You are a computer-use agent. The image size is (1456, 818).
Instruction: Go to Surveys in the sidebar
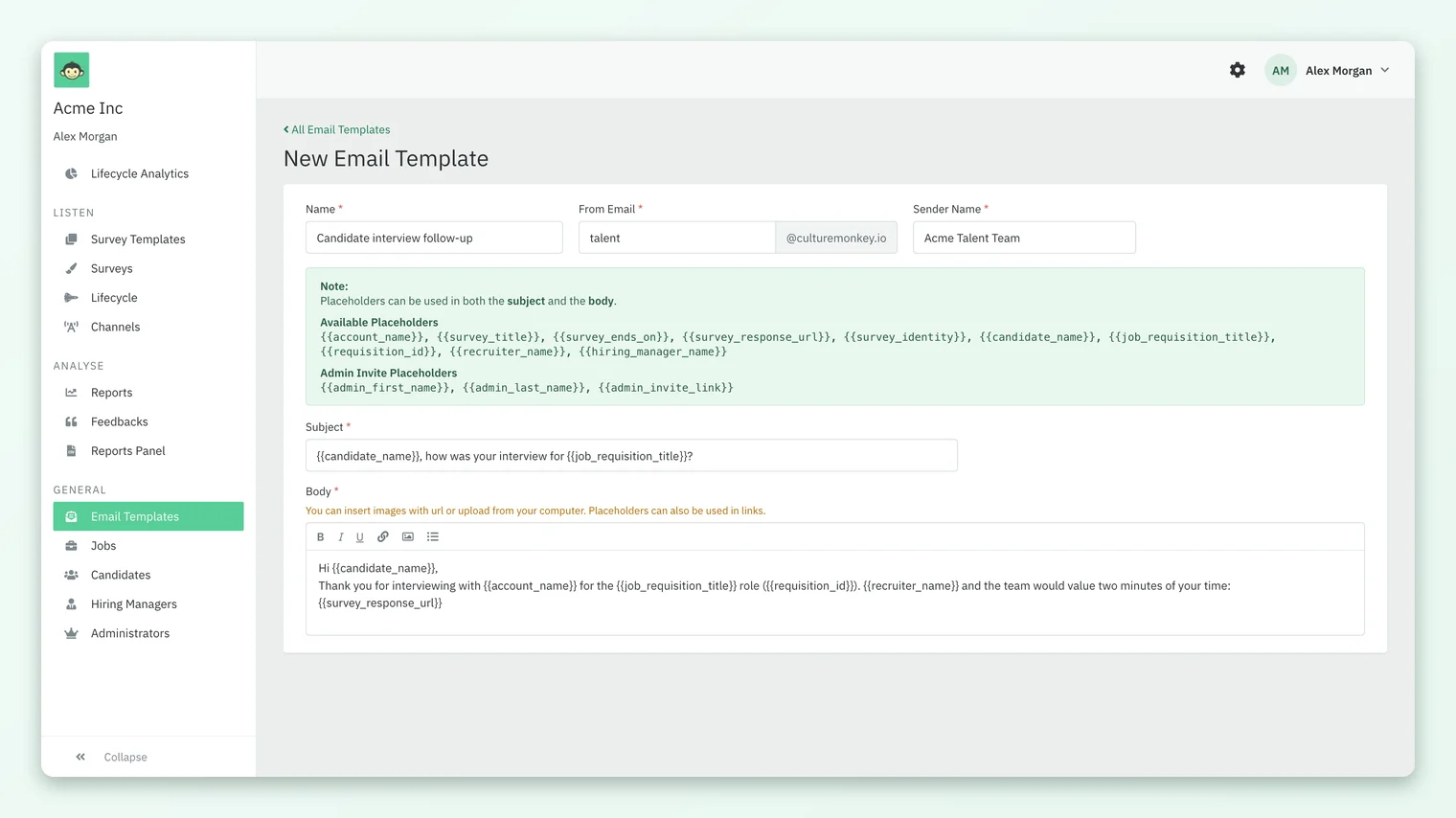click(148, 268)
